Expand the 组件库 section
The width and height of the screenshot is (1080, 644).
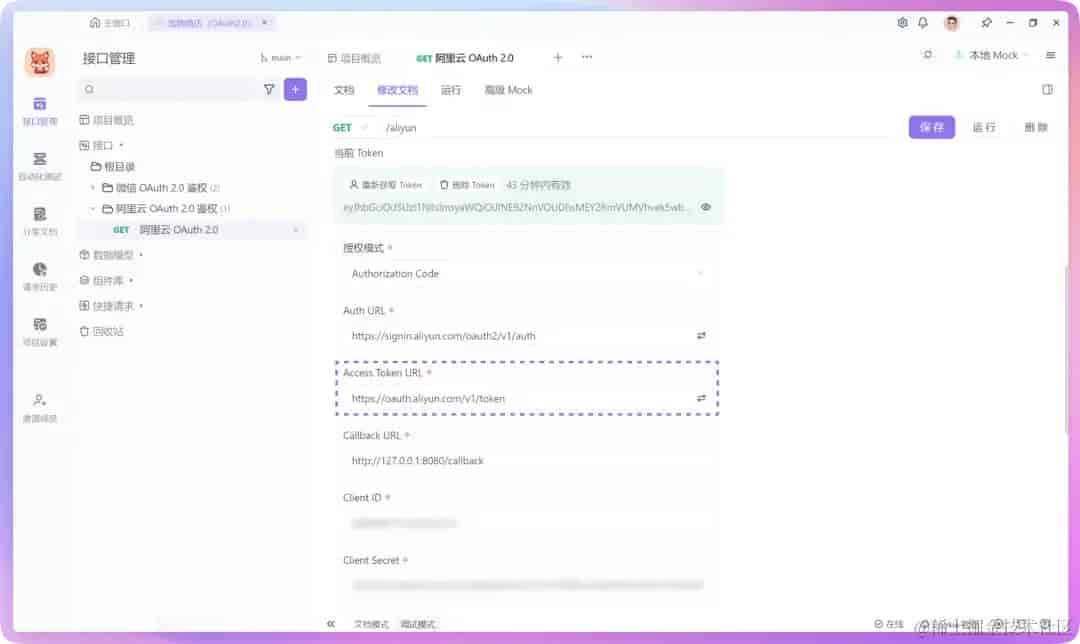pyautogui.click(x=131, y=280)
